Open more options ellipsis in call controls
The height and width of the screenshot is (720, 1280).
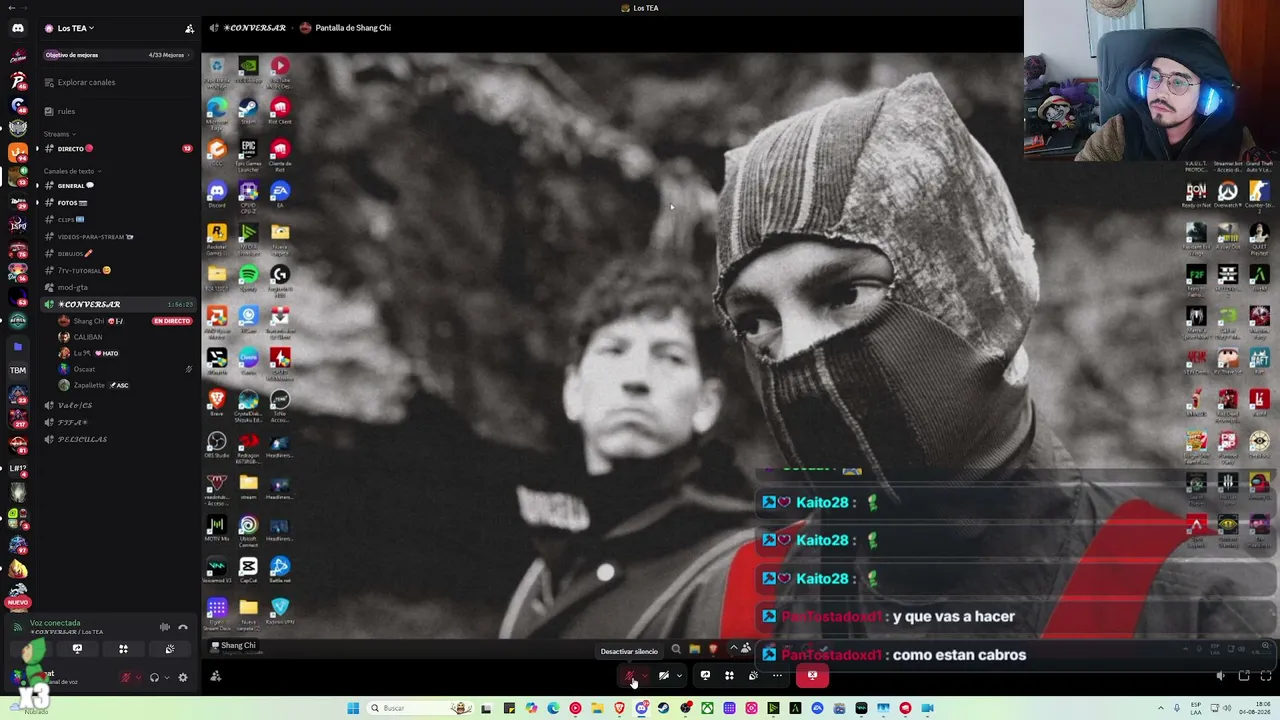pyautogui.click(x=777, y=676)
